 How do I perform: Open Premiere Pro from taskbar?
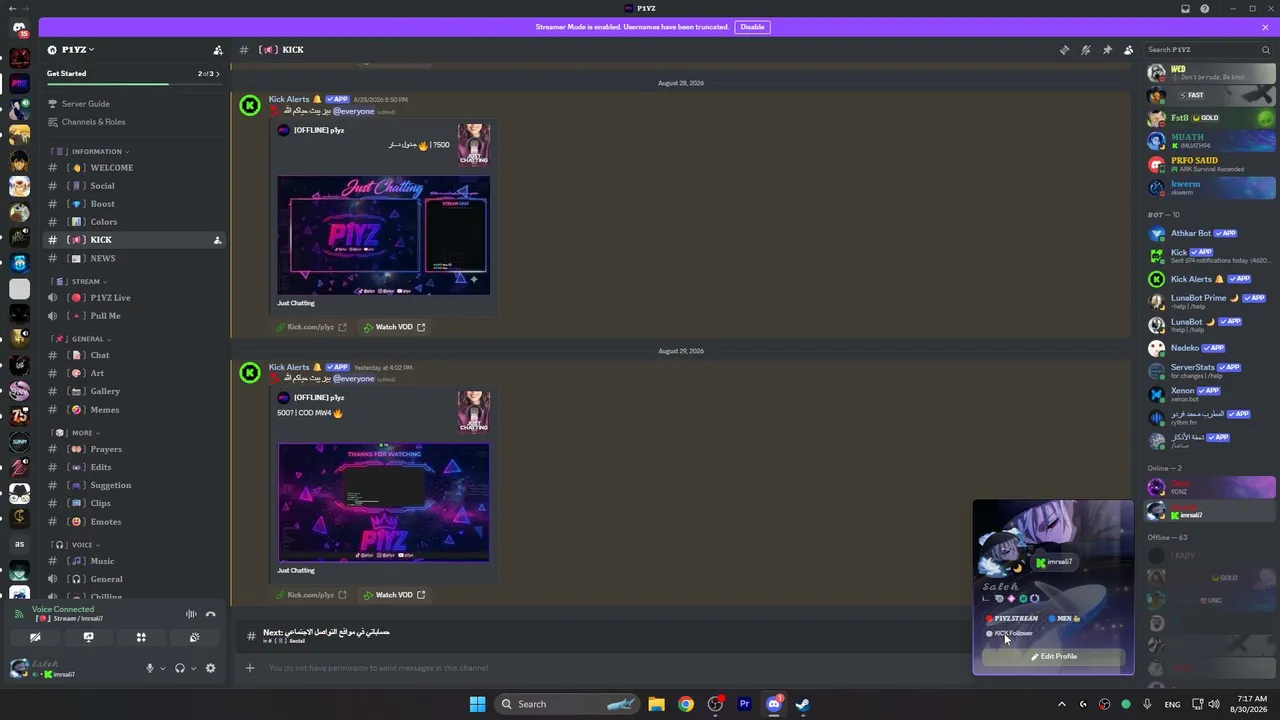[x=744, y=704]
